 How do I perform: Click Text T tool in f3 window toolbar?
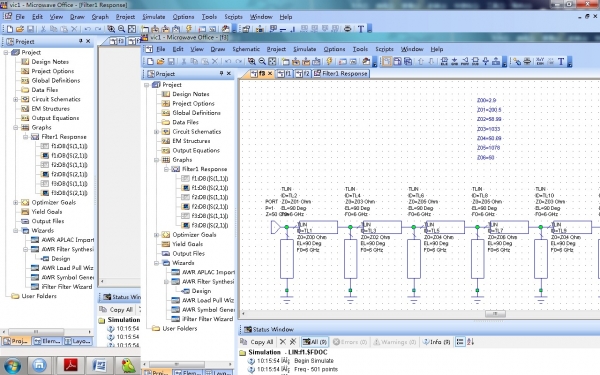561,61
